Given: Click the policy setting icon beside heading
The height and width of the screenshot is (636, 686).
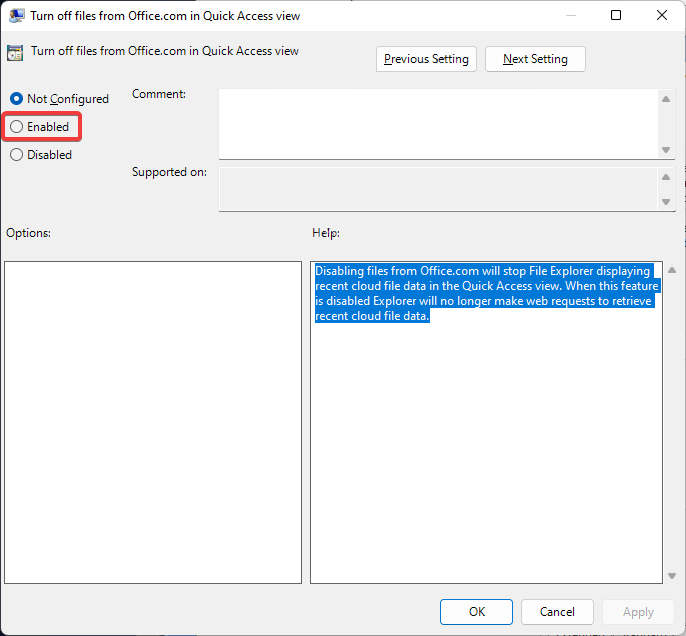Looking at the screenshot, I should coord(15,53).
